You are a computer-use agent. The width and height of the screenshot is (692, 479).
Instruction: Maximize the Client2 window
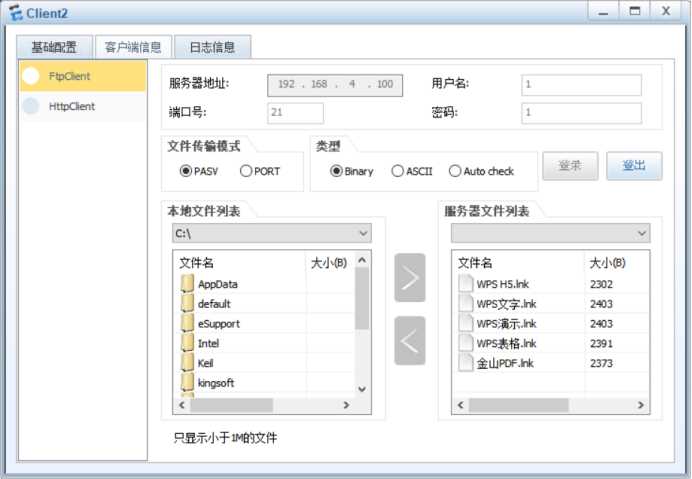pos(635,11)
